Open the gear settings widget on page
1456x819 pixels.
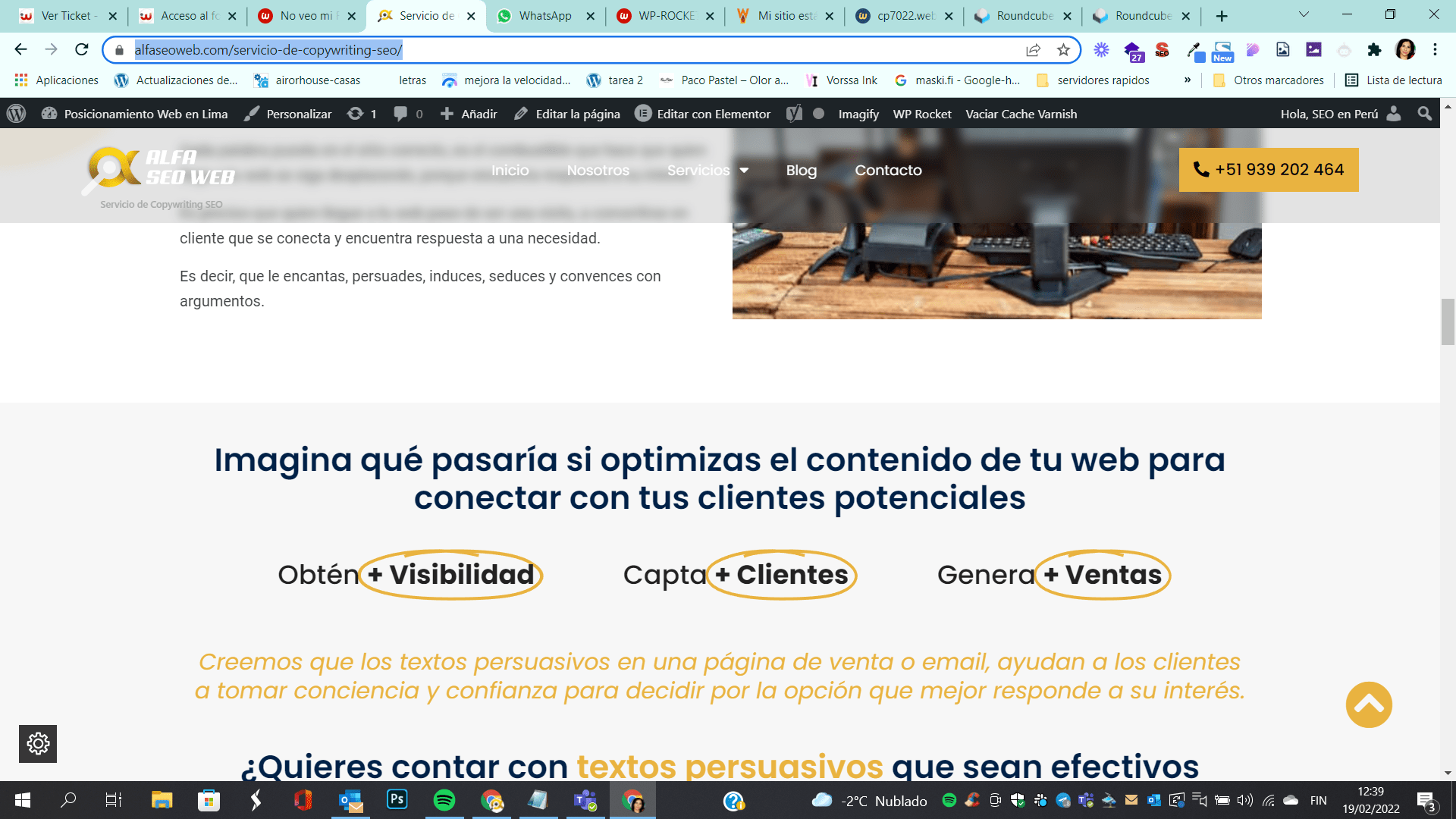tap(38, 743)
